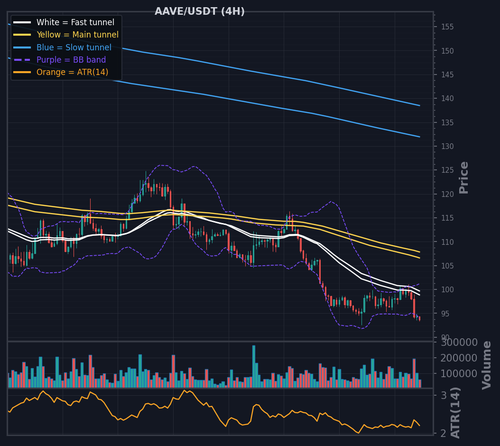The height and width of the screenshot is (446, 500).
Task: Click the 110 price axis label
Action: pos(447,242)
